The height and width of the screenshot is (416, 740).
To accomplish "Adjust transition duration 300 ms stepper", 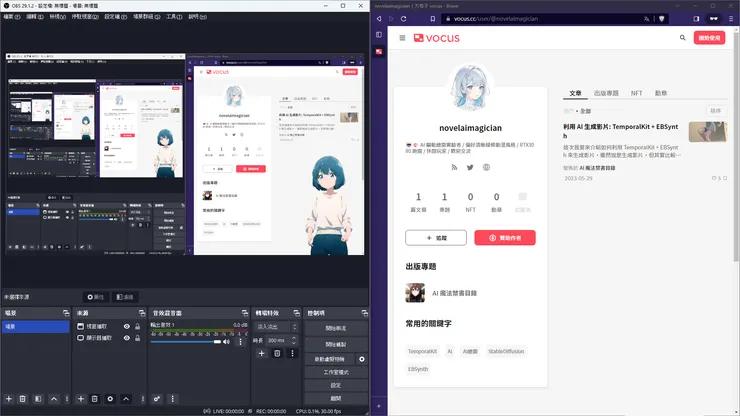I will point(294,340).
